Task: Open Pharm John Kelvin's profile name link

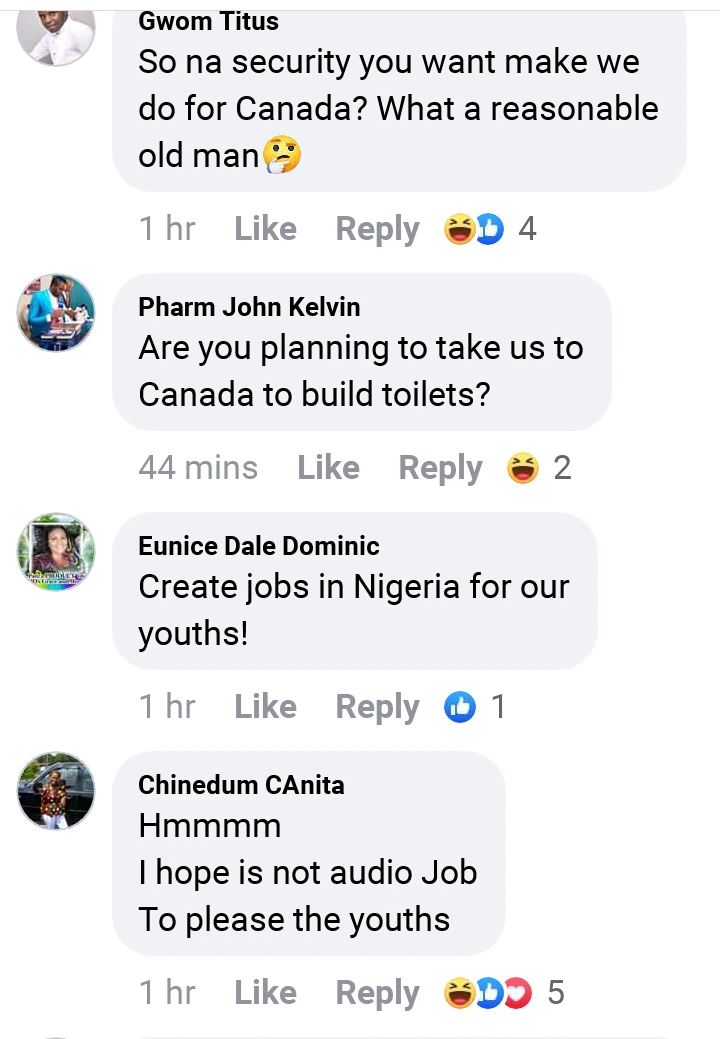Action: [249, 306]
